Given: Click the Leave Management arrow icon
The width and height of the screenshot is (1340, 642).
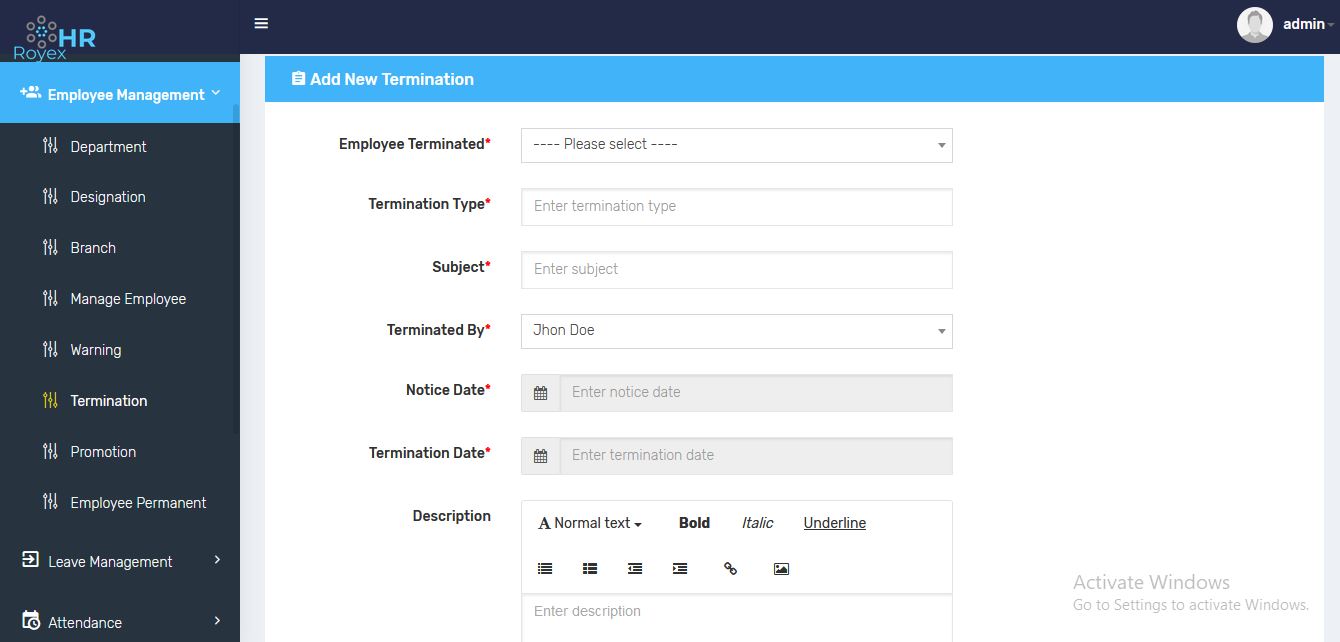Looking at the screenshot, I should 30,560.
